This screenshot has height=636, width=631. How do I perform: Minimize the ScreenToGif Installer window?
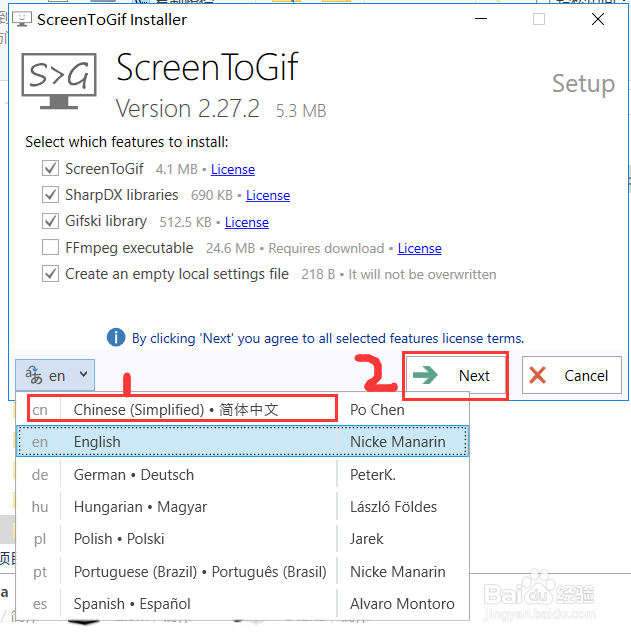pos(481,19)
